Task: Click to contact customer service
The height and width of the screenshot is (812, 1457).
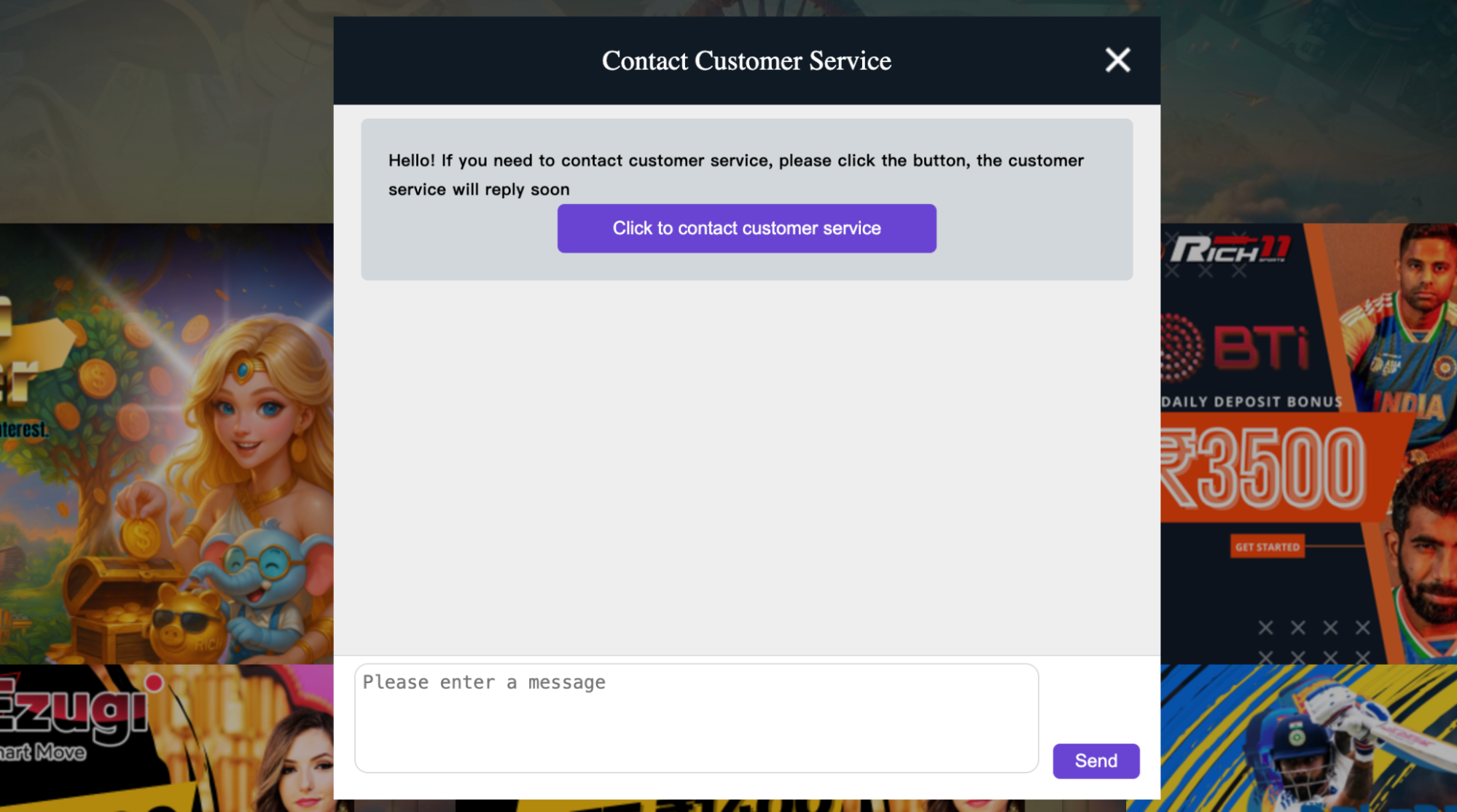Action: (746, 228)
